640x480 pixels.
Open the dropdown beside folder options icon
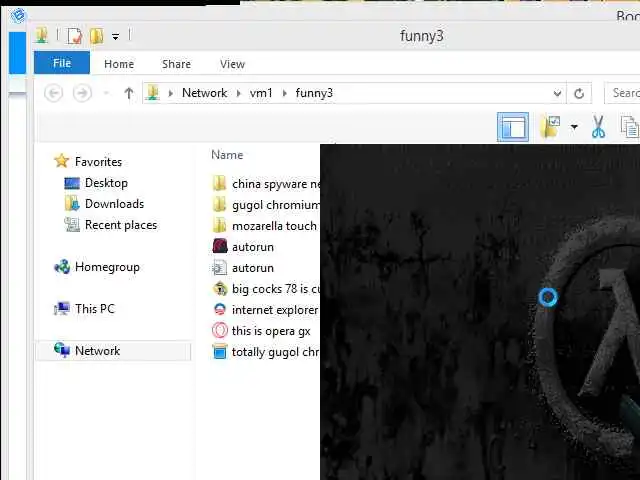574,127
